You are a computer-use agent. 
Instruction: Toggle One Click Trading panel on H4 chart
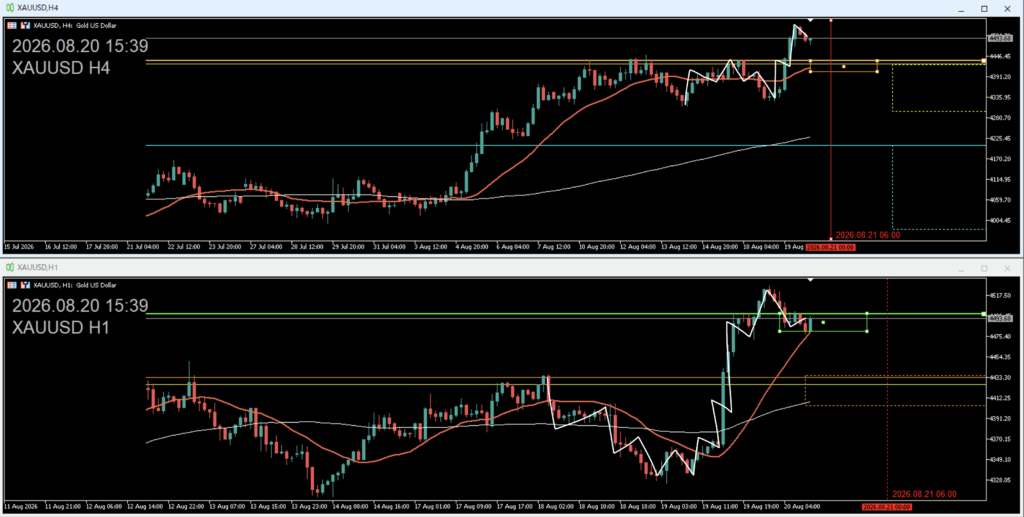click(12, 25)
